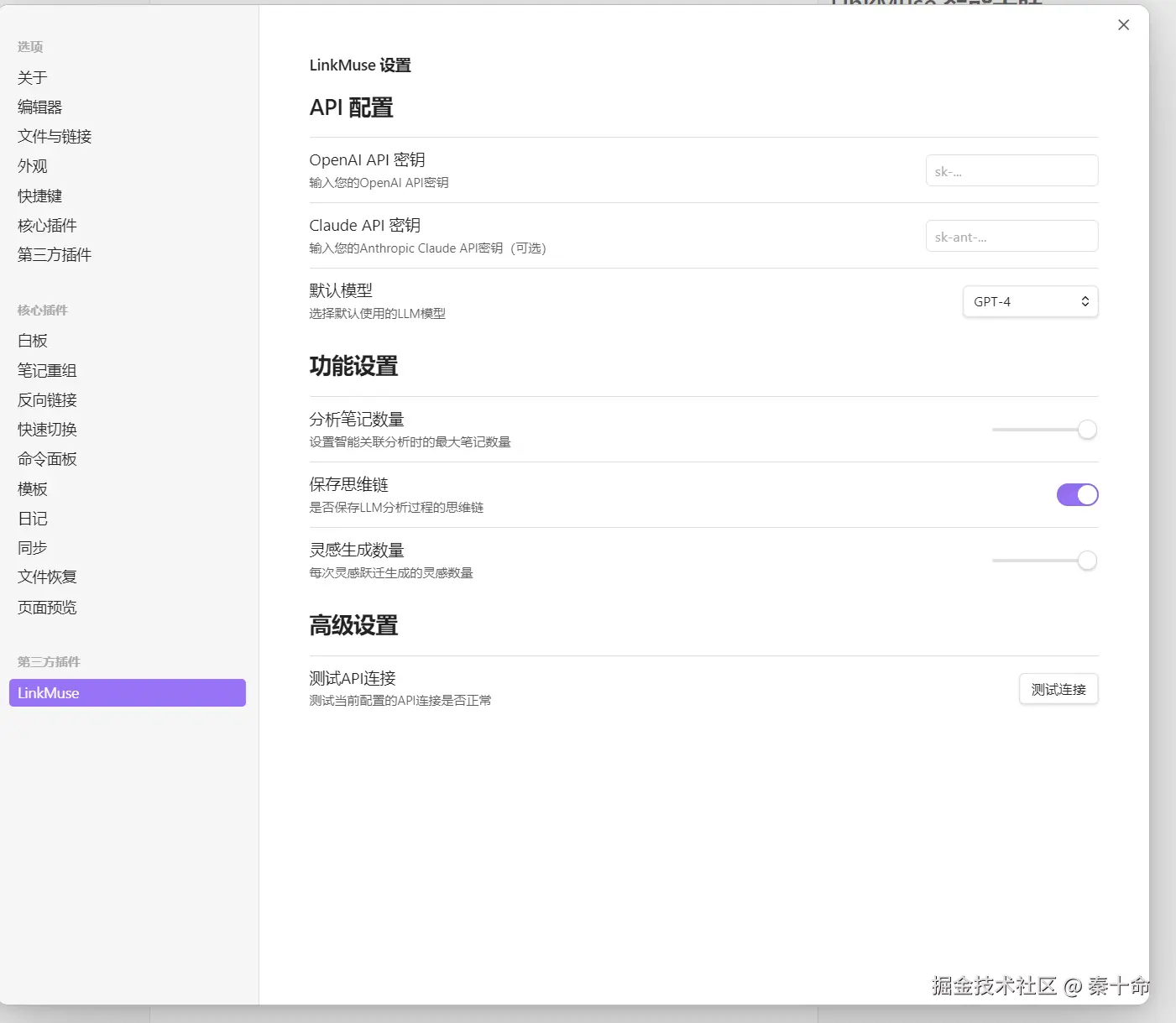Screen dimensions: 1176x1023
Task: Click the '高级设置' section heading
Action: [353, 626]
